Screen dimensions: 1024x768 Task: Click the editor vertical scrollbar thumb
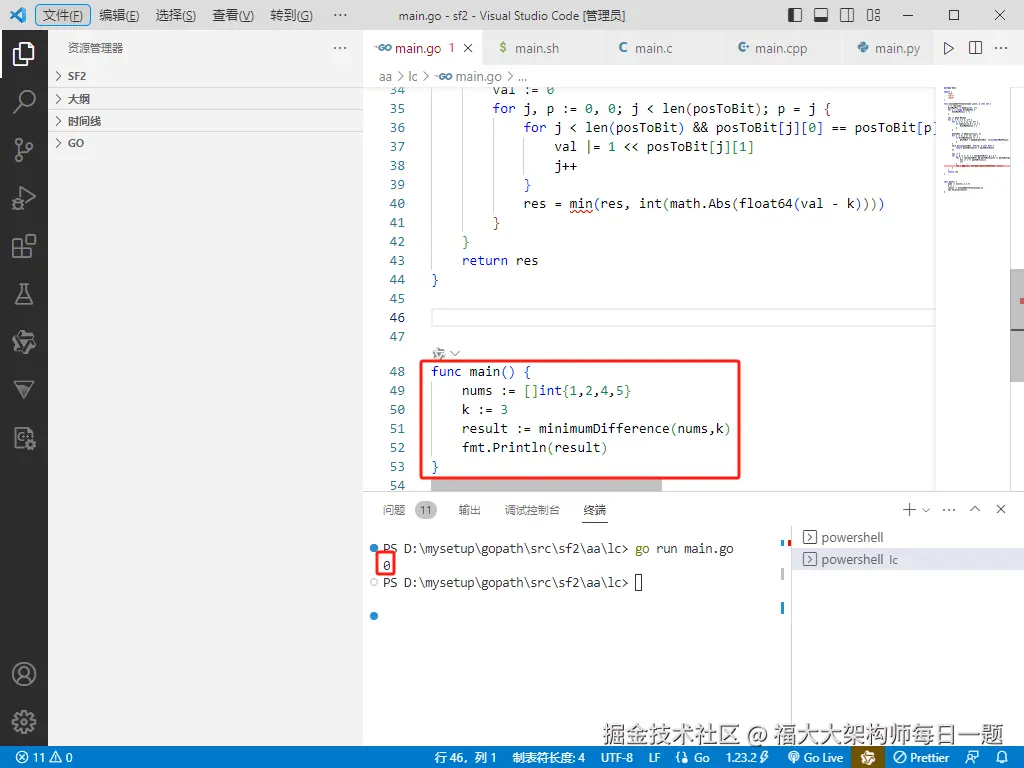pos(1017,325)
